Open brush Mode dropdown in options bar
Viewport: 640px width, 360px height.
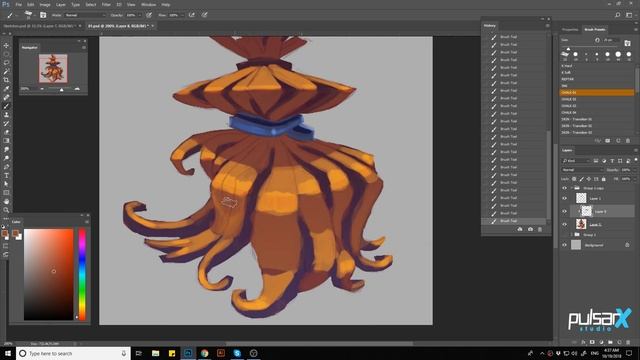click(x=84, y=15)
